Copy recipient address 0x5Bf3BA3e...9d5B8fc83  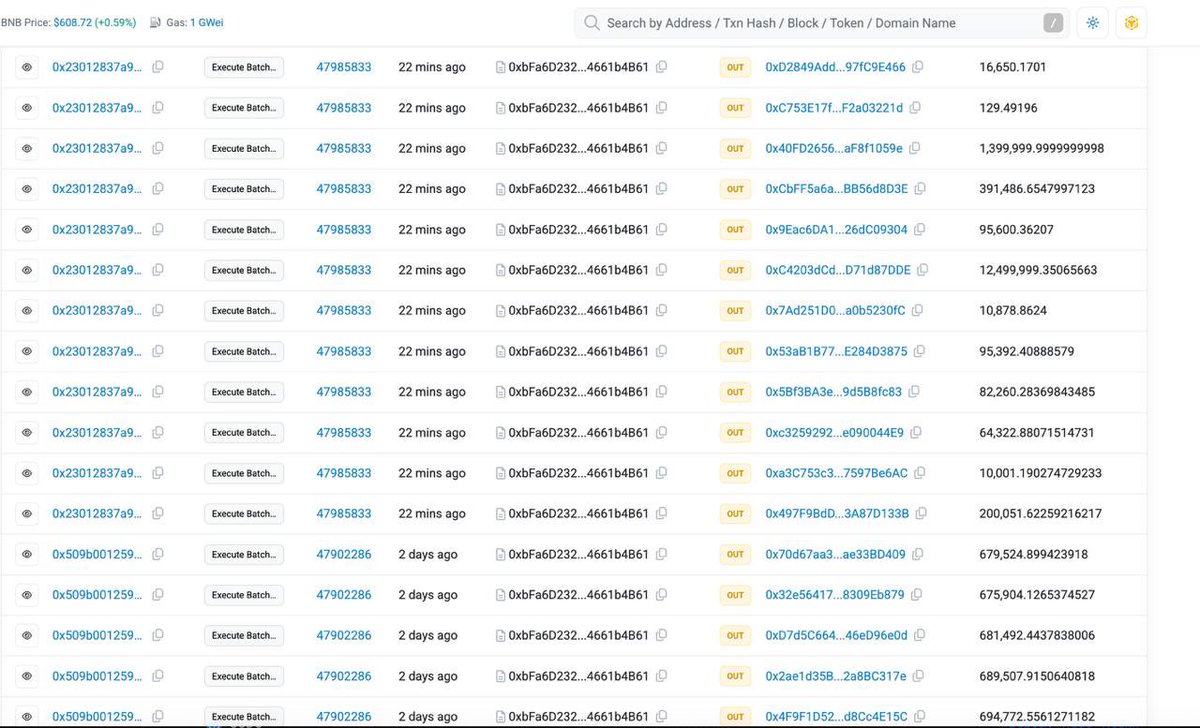point(913,392)
